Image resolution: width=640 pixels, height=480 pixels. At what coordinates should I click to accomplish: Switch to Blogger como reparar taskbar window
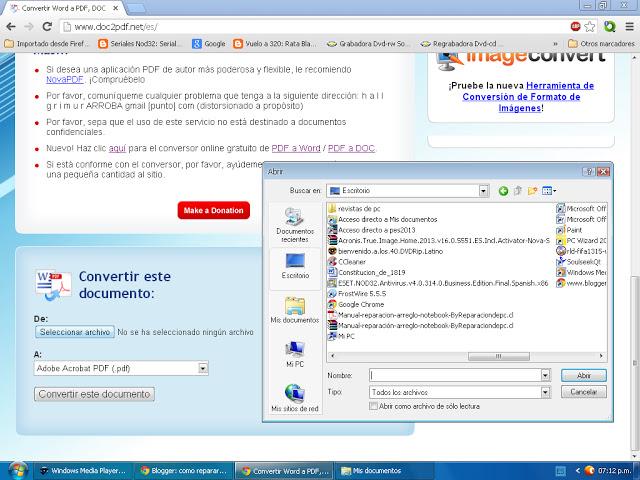pos(184,471)
